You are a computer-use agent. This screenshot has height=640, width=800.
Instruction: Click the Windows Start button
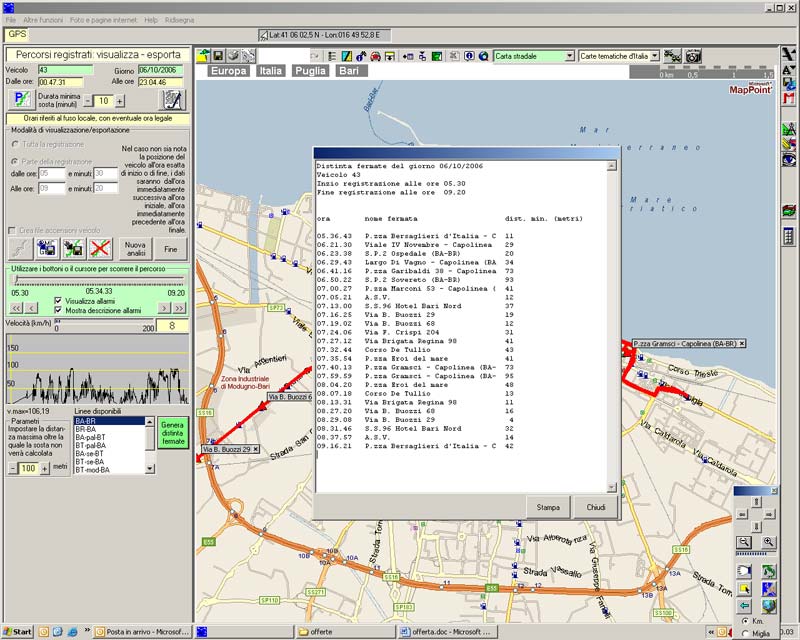pyautogui.click(x=17, y=632)
